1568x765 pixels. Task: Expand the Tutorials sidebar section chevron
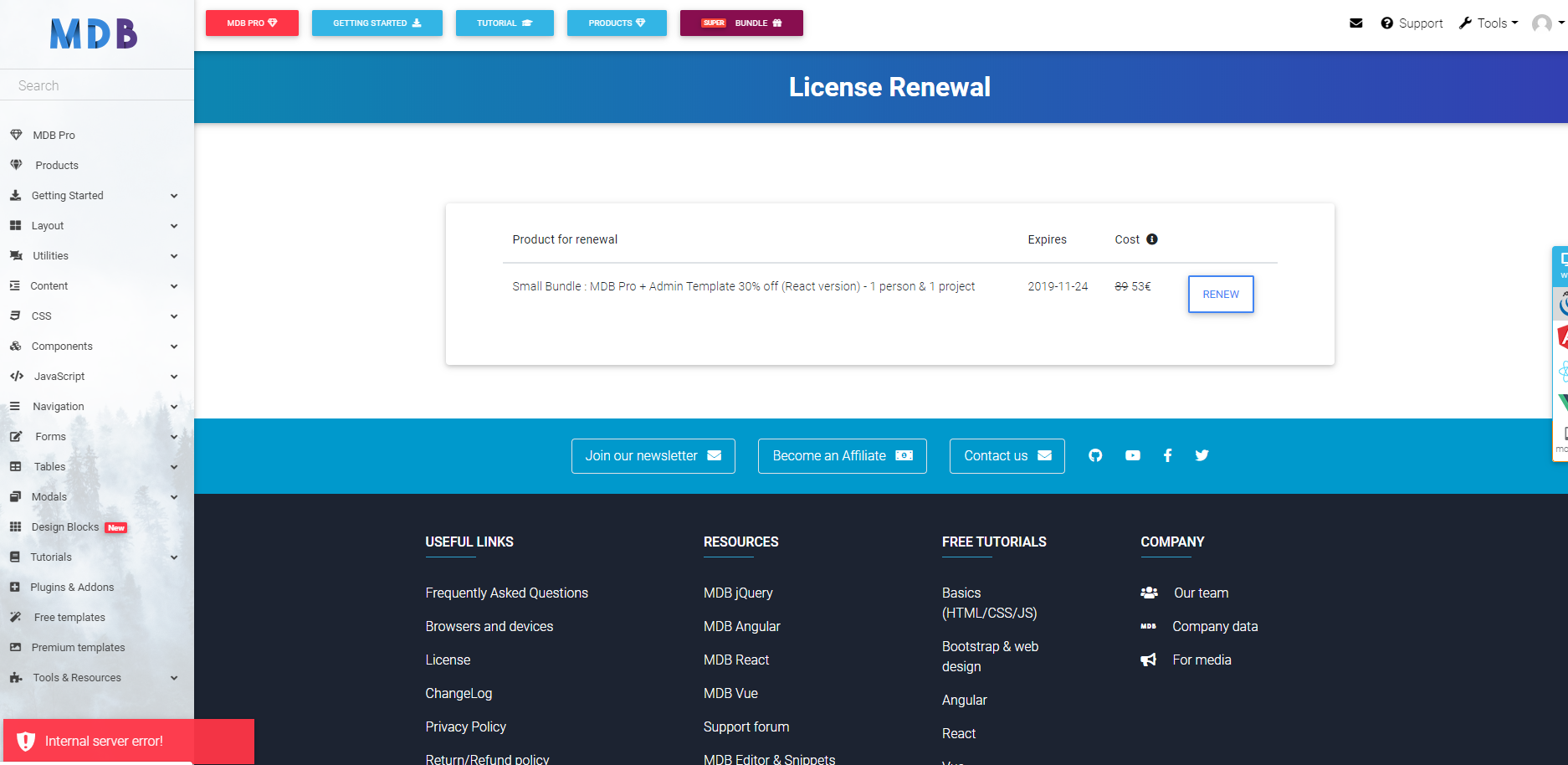174,557
